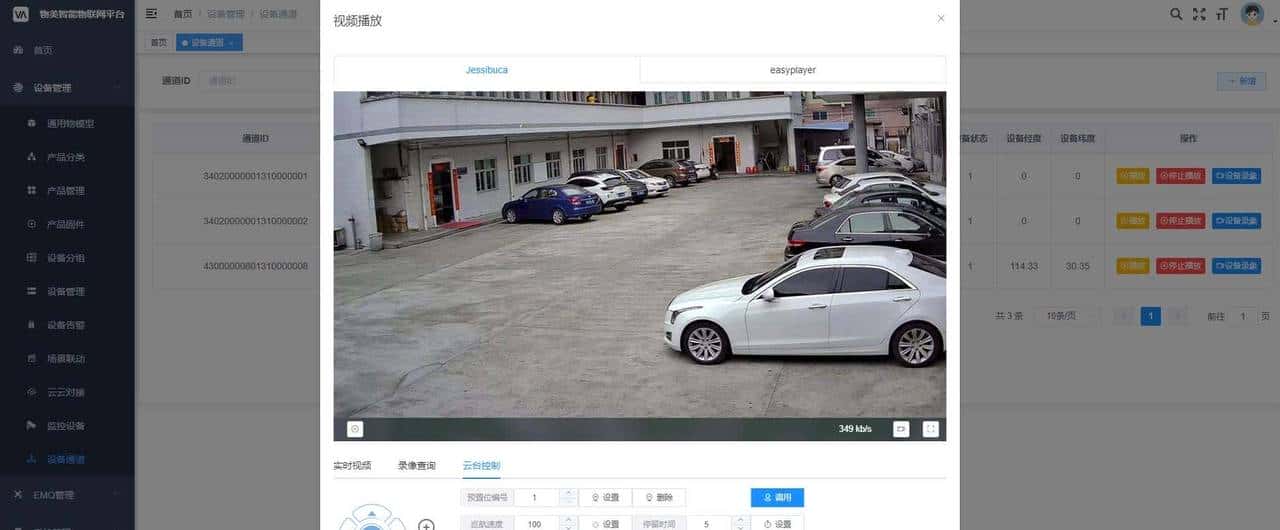This screenshot has width=1280, height=530.
Task: Increase 预置位编号 with up arrow
Action: click(568, 493)
